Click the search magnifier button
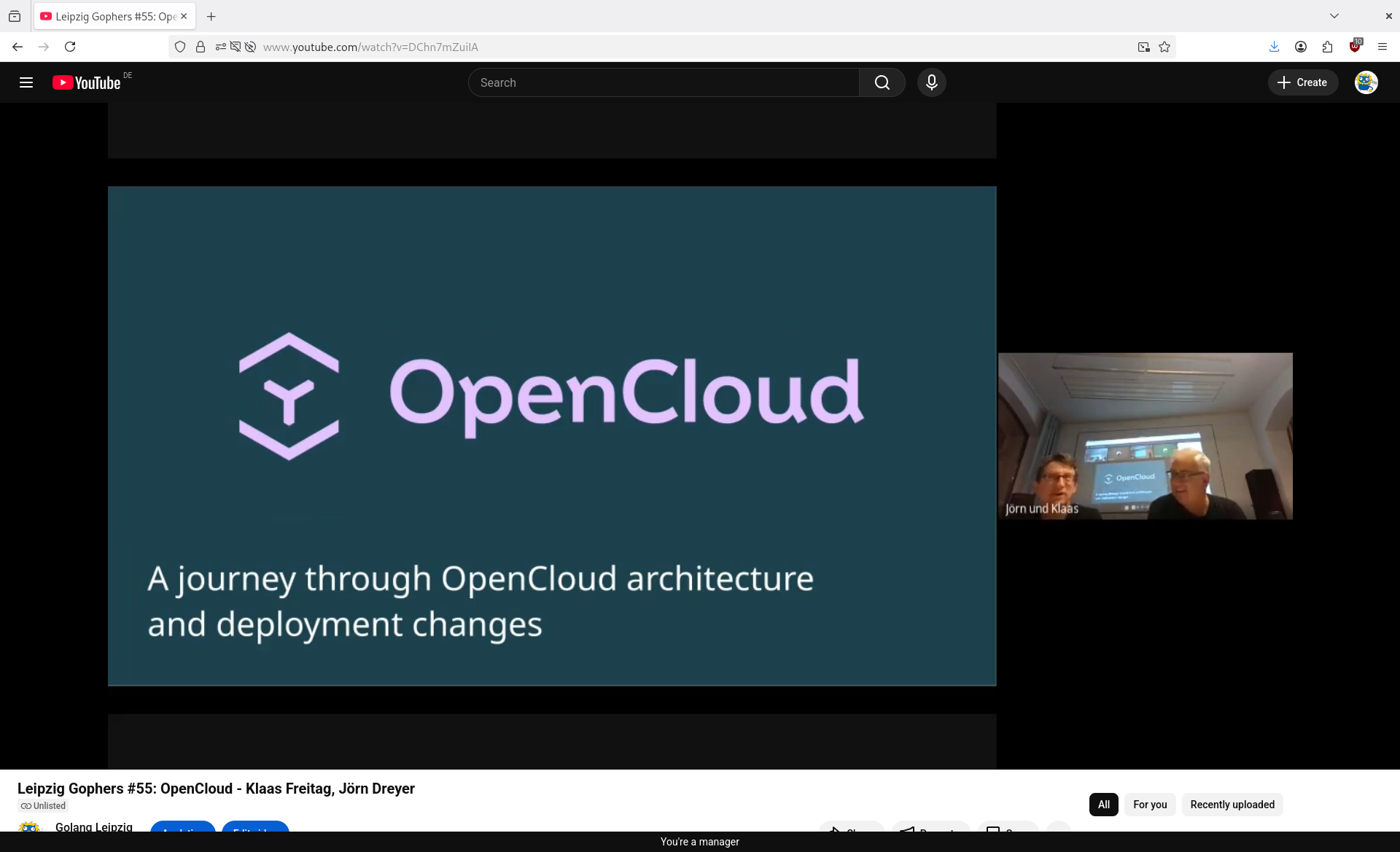Screen dimensions: 1400x852 coord(882,82)
